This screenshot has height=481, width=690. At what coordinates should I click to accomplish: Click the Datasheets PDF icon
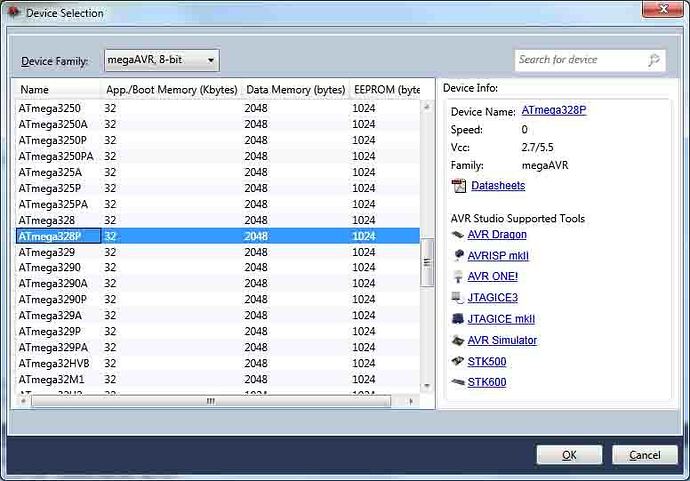coord(459,186)
